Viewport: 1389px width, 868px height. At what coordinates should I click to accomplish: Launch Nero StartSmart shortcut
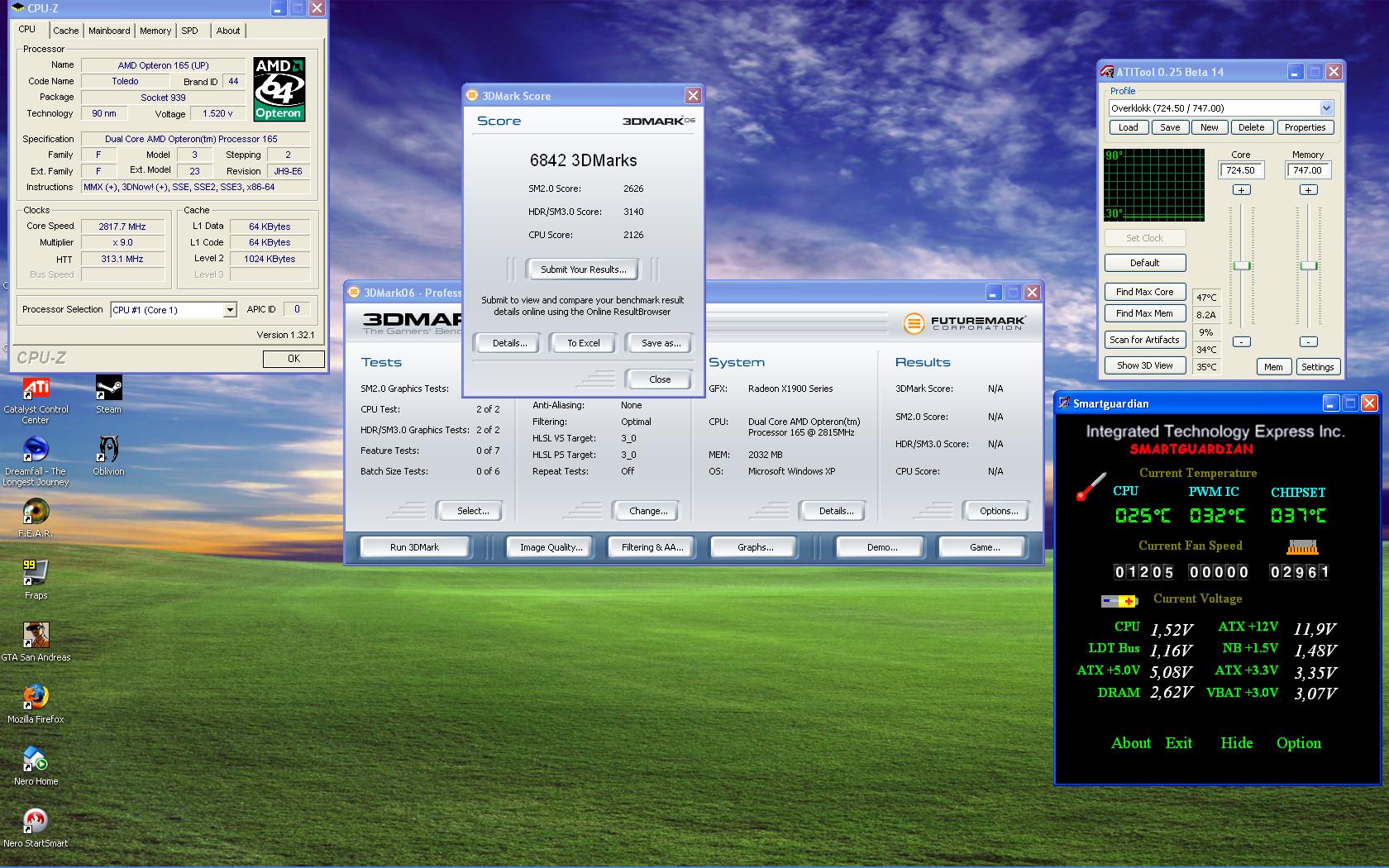[36, 828]
